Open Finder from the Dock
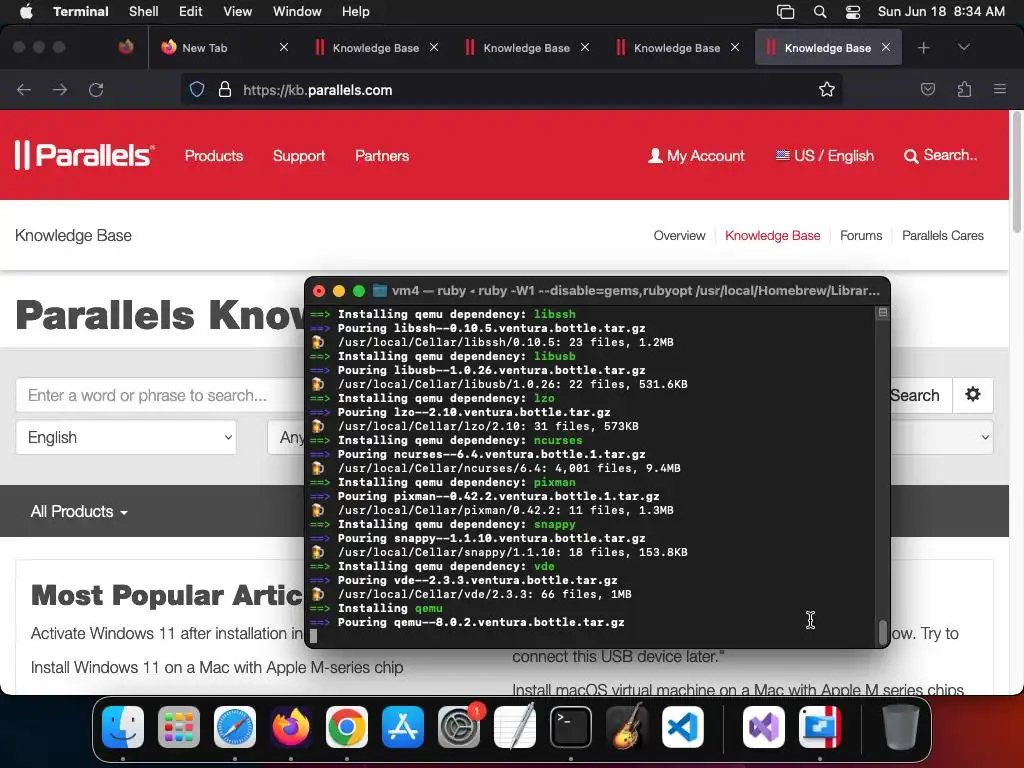 point(123,727)
